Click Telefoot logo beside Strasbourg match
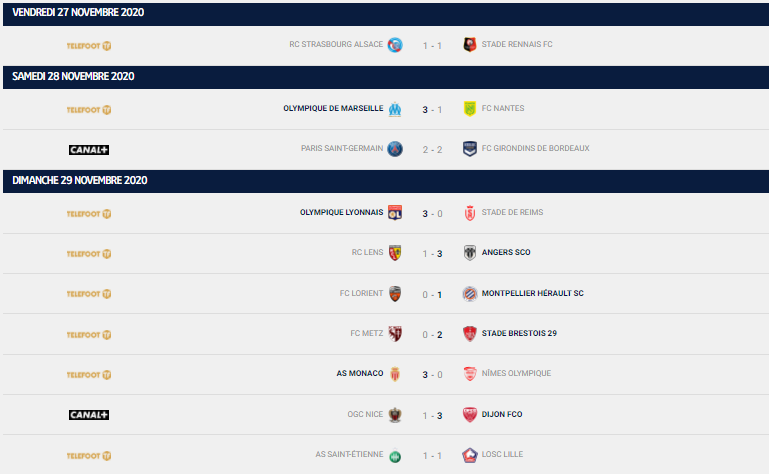Screen dimensions: 769x474 (x=89, y=46)
